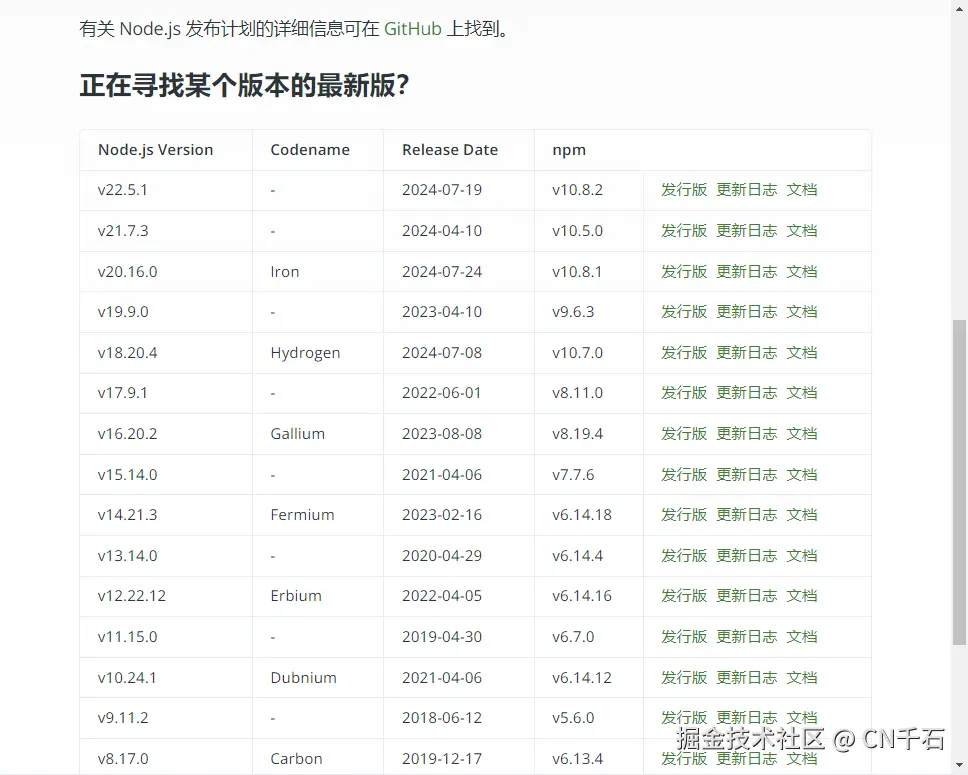The image size is (968, 775).
Task: Open 更新日志 link for v21.7.3
Action: point(746,230)
